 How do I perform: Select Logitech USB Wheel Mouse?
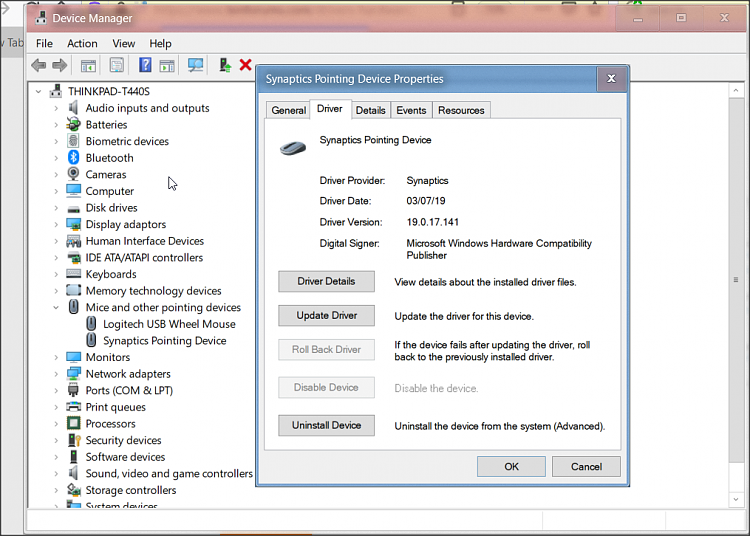[x=169, y=324]
